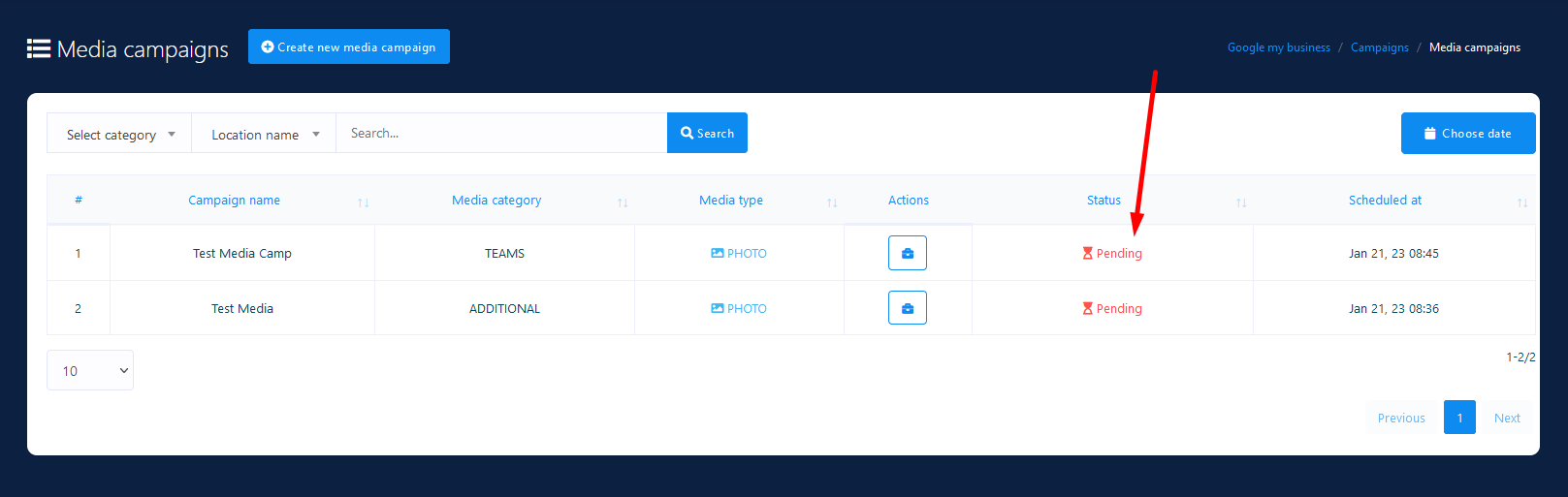1568x497 pixels.
Task: Go to Google my business breadcrumb
Action: [x=1278, y=47]
